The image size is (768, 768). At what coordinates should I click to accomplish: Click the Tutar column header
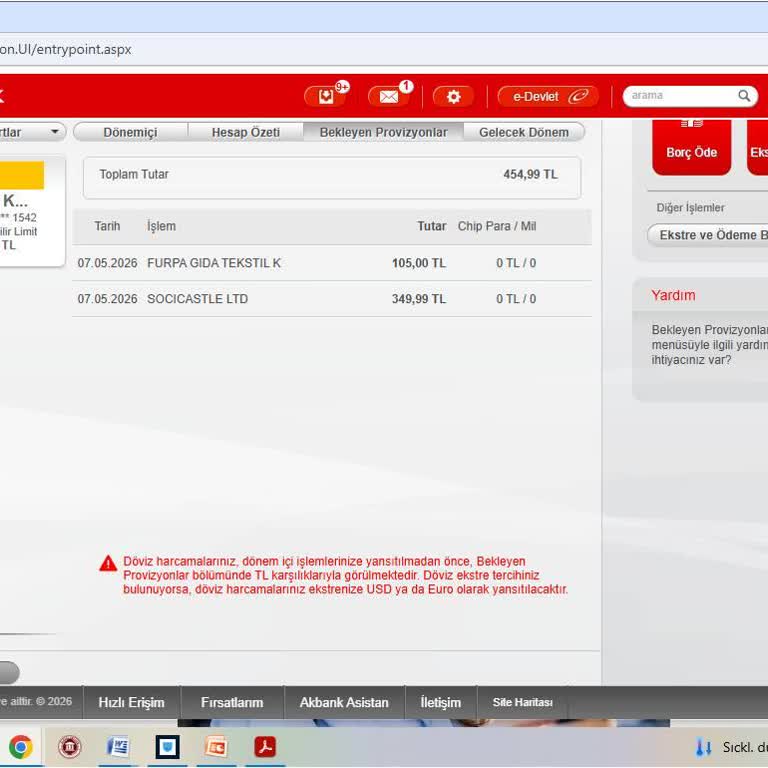click(x=432, y=226)
